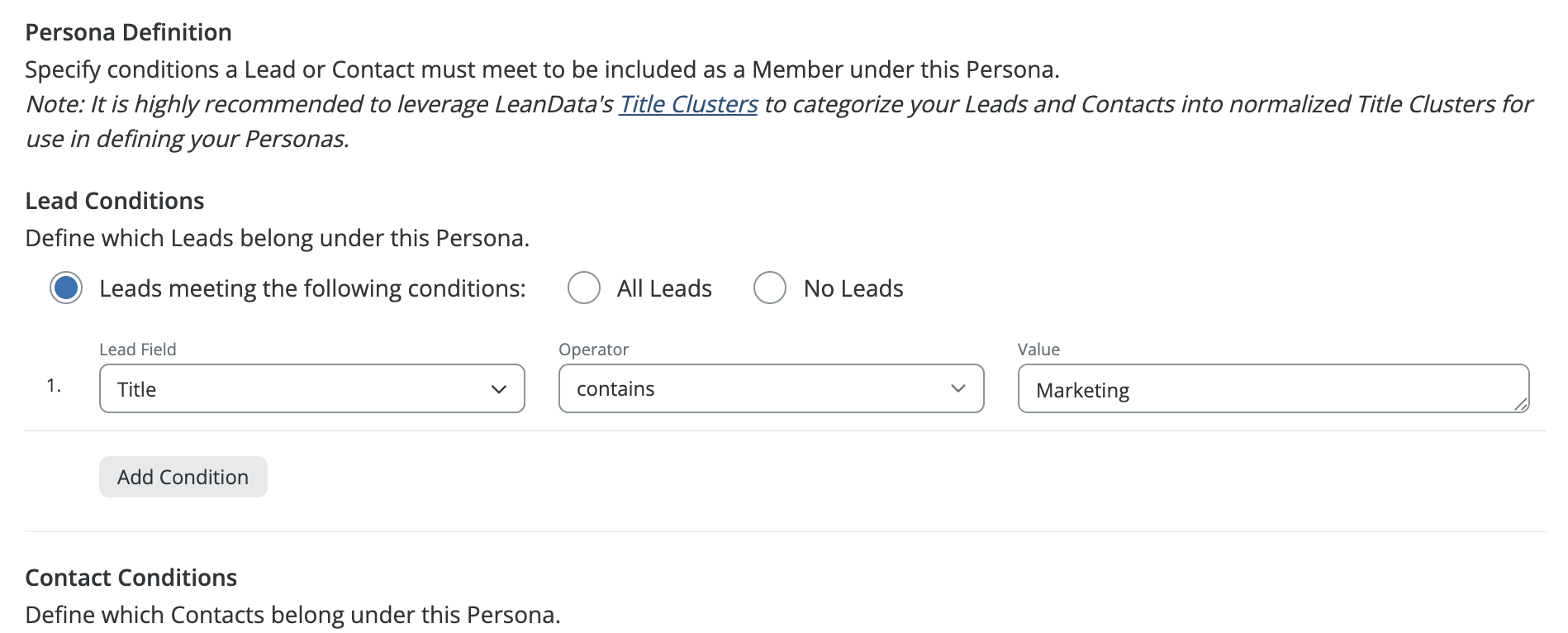The image size is (1568, 633).
Task: Click condition row number 1
Action: (54, 386)
